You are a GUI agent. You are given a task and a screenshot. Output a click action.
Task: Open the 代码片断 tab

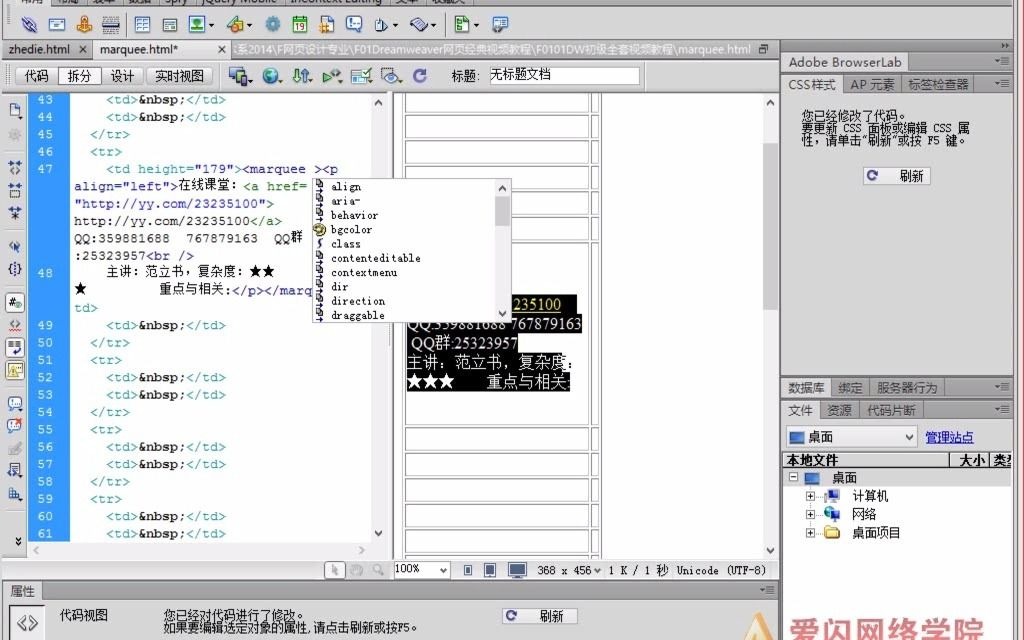pos(891,410)
